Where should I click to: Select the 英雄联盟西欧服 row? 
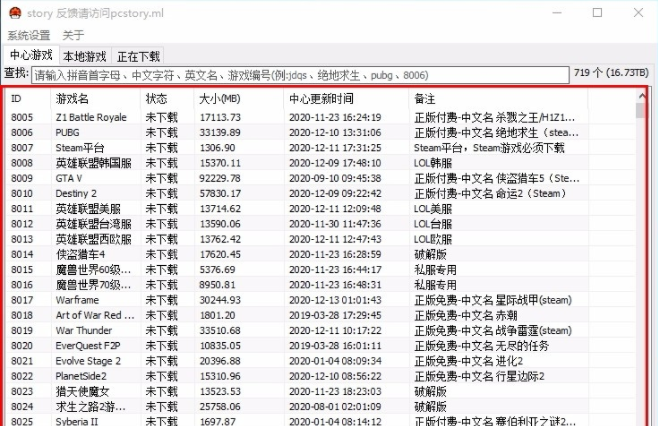coord(321,239)
